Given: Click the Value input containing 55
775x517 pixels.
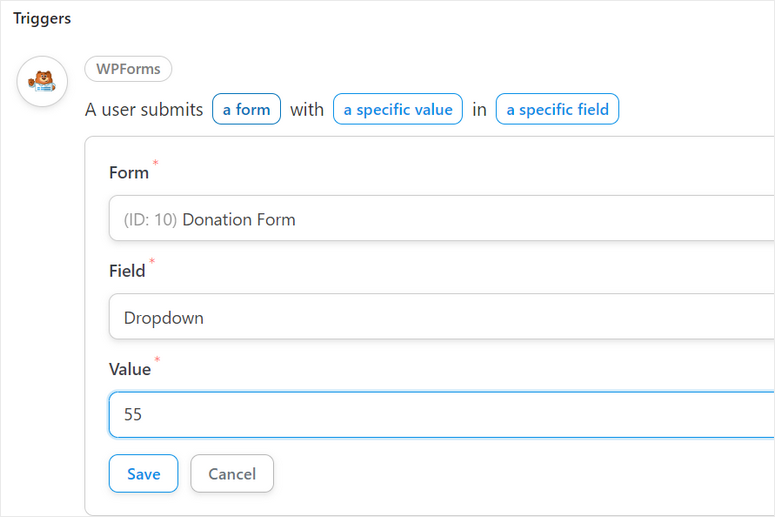Looking at the screenshot, I should click(x=440, y=414).
